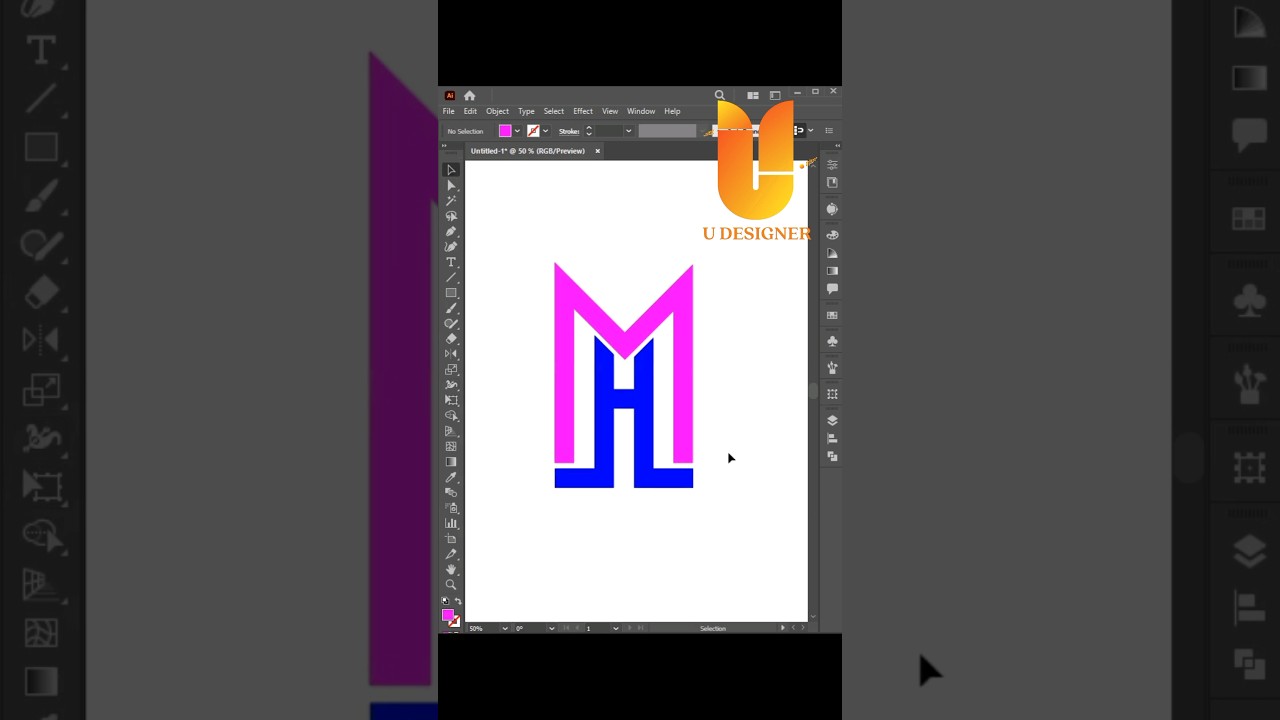Open the Object menu
The height and width of the screenshot is (720, 1280).
pos(497,111)
